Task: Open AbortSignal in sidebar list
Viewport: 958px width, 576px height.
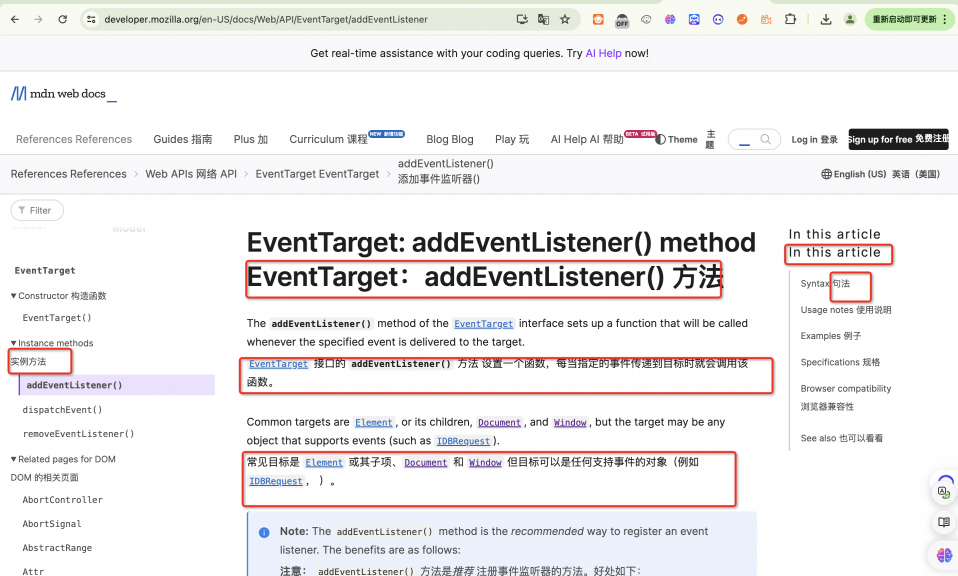Action: click(x=52, y=523)
